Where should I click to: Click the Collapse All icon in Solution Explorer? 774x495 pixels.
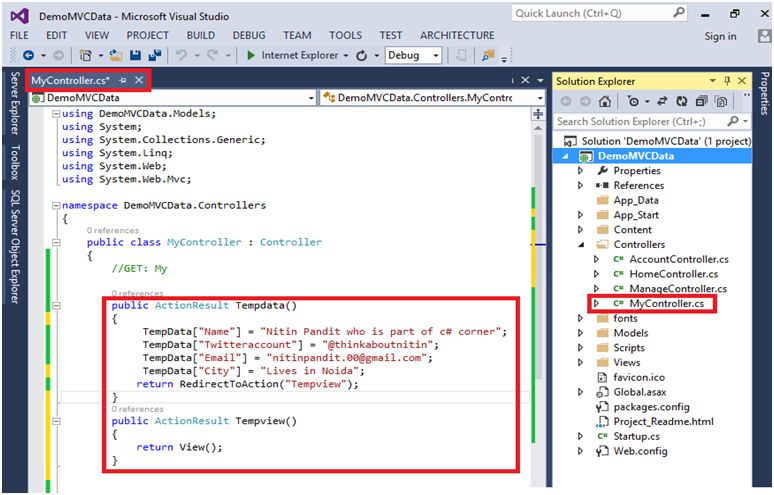point(701,101)
